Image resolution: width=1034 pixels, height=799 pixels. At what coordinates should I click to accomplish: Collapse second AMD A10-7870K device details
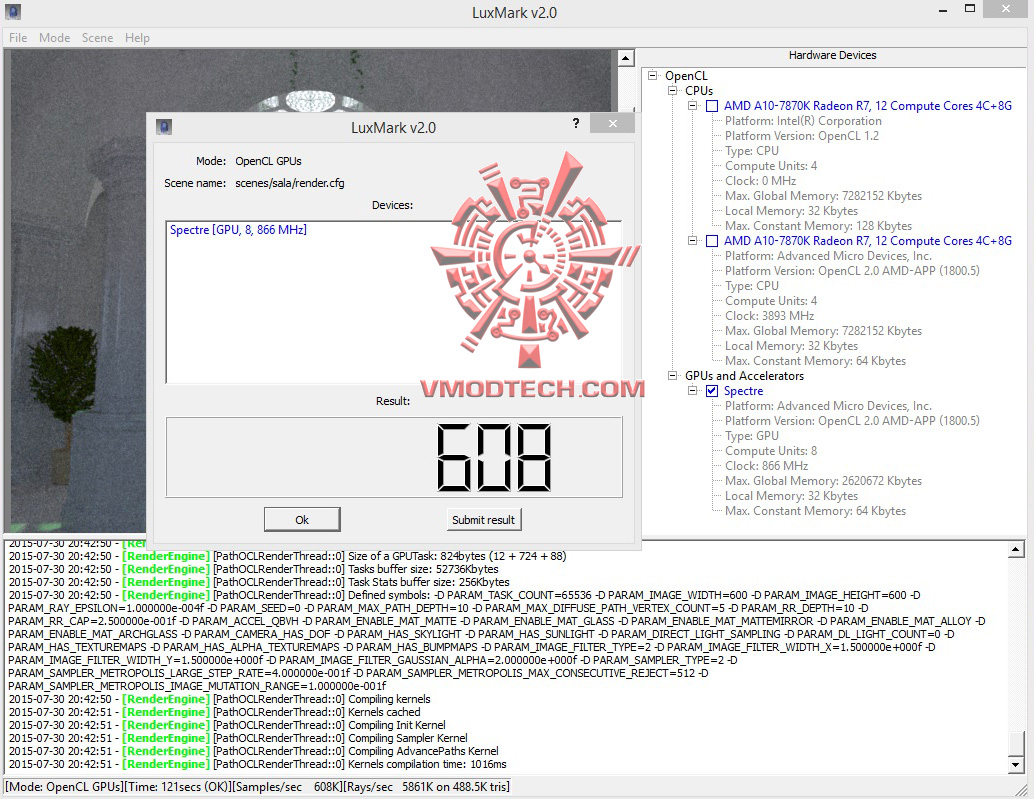pyautogui.click(x=692, y=241)
